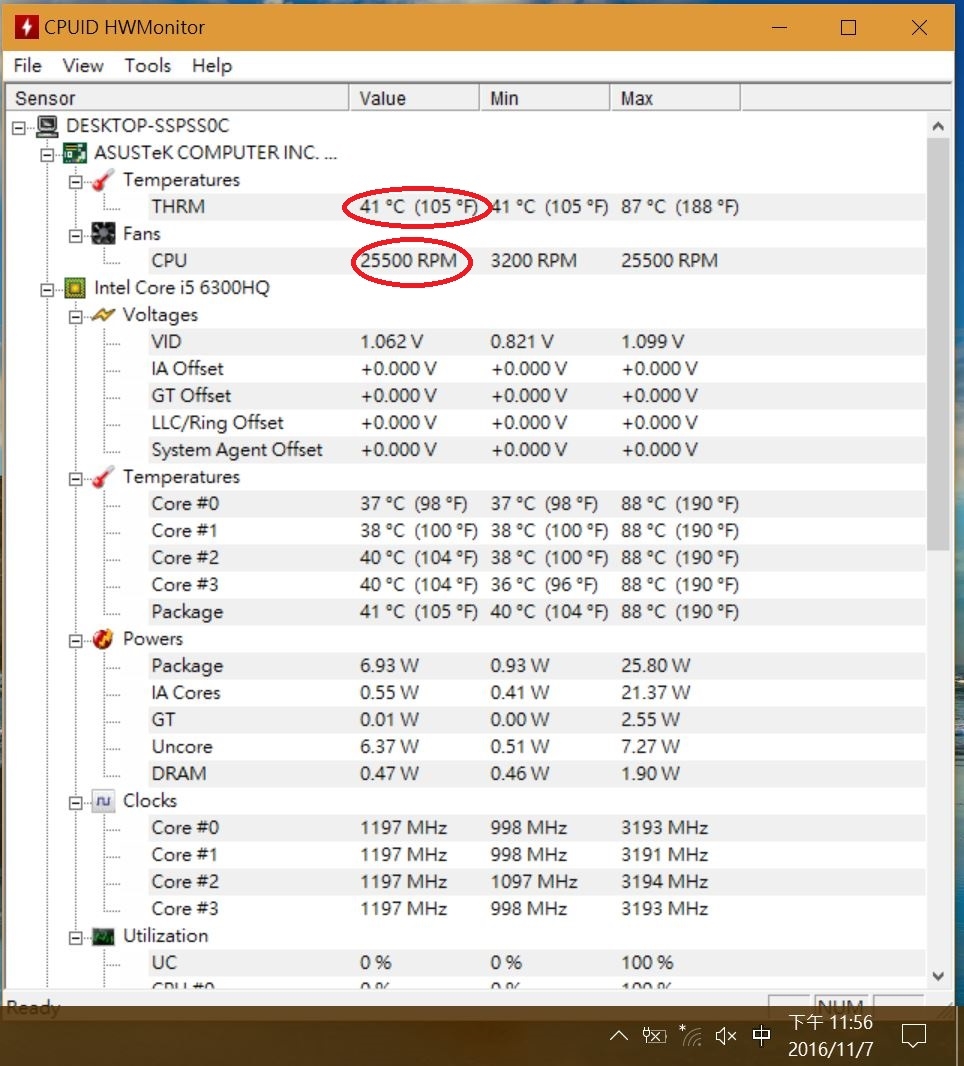
Task: Collapse the Temperatures group containing Core #0 37 °C
Action: tap(75, 479)
